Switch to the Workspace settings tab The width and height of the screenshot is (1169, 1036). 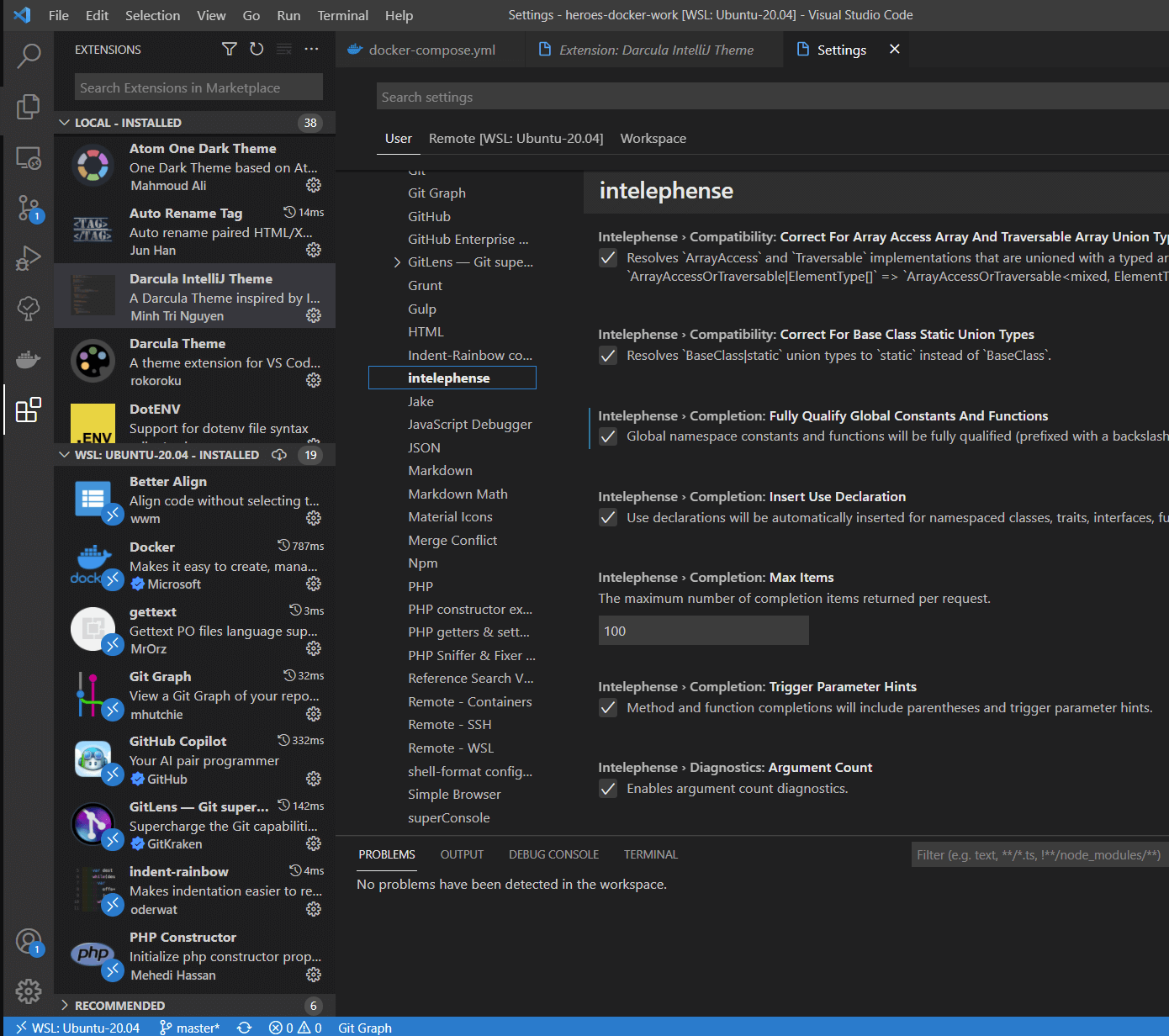tap(653, 139)
